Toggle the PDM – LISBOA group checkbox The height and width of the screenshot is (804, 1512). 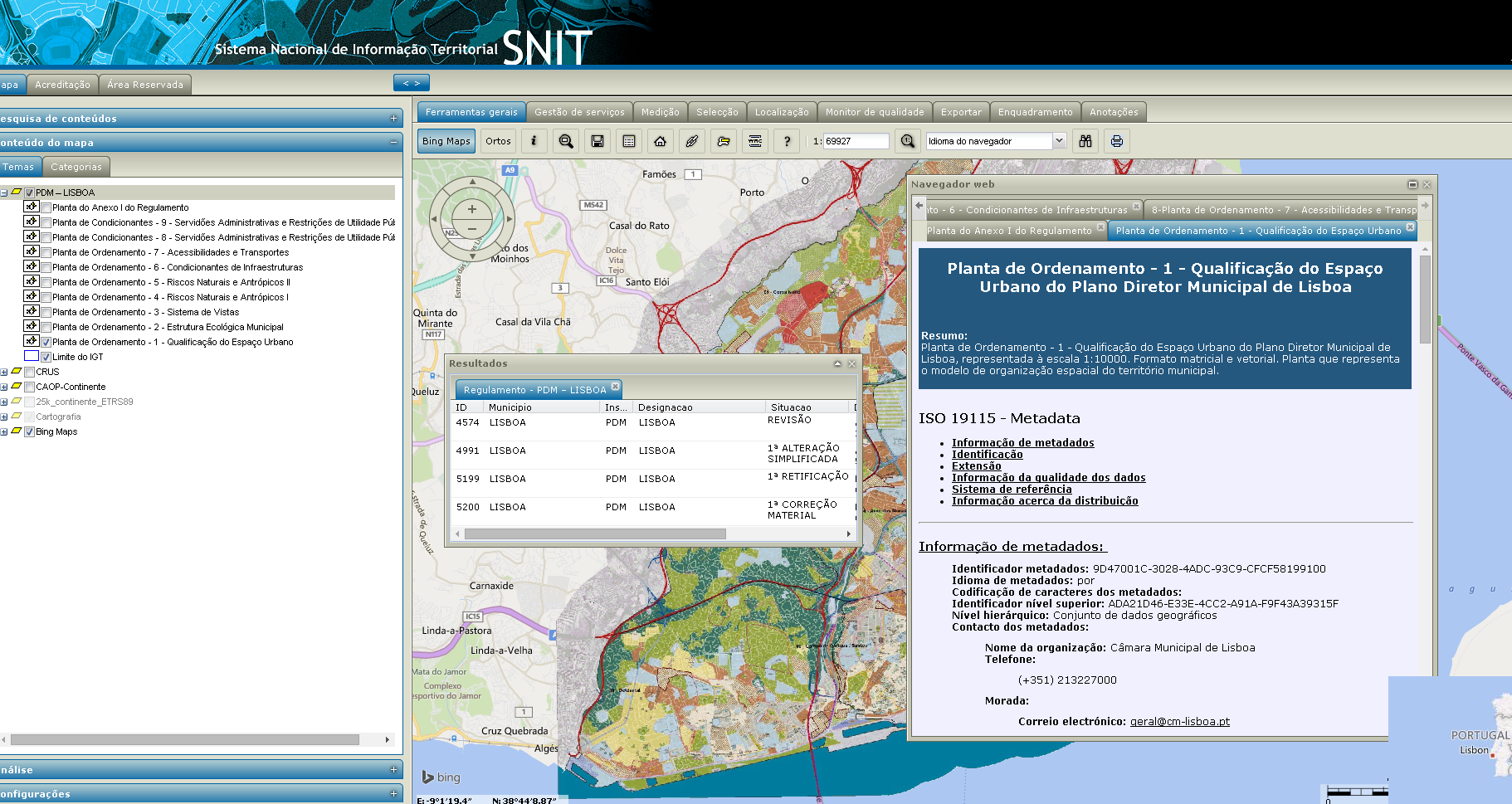[x=29, y=192]
